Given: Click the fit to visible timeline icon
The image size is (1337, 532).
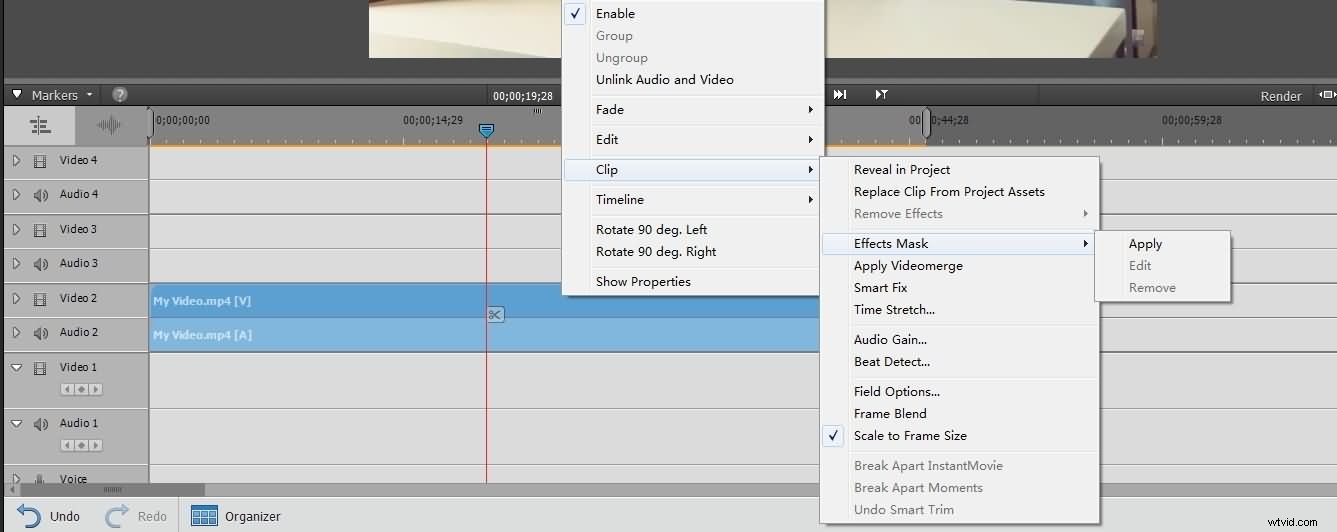Looking at the screenshot, I should click(x=1327, y=95).
